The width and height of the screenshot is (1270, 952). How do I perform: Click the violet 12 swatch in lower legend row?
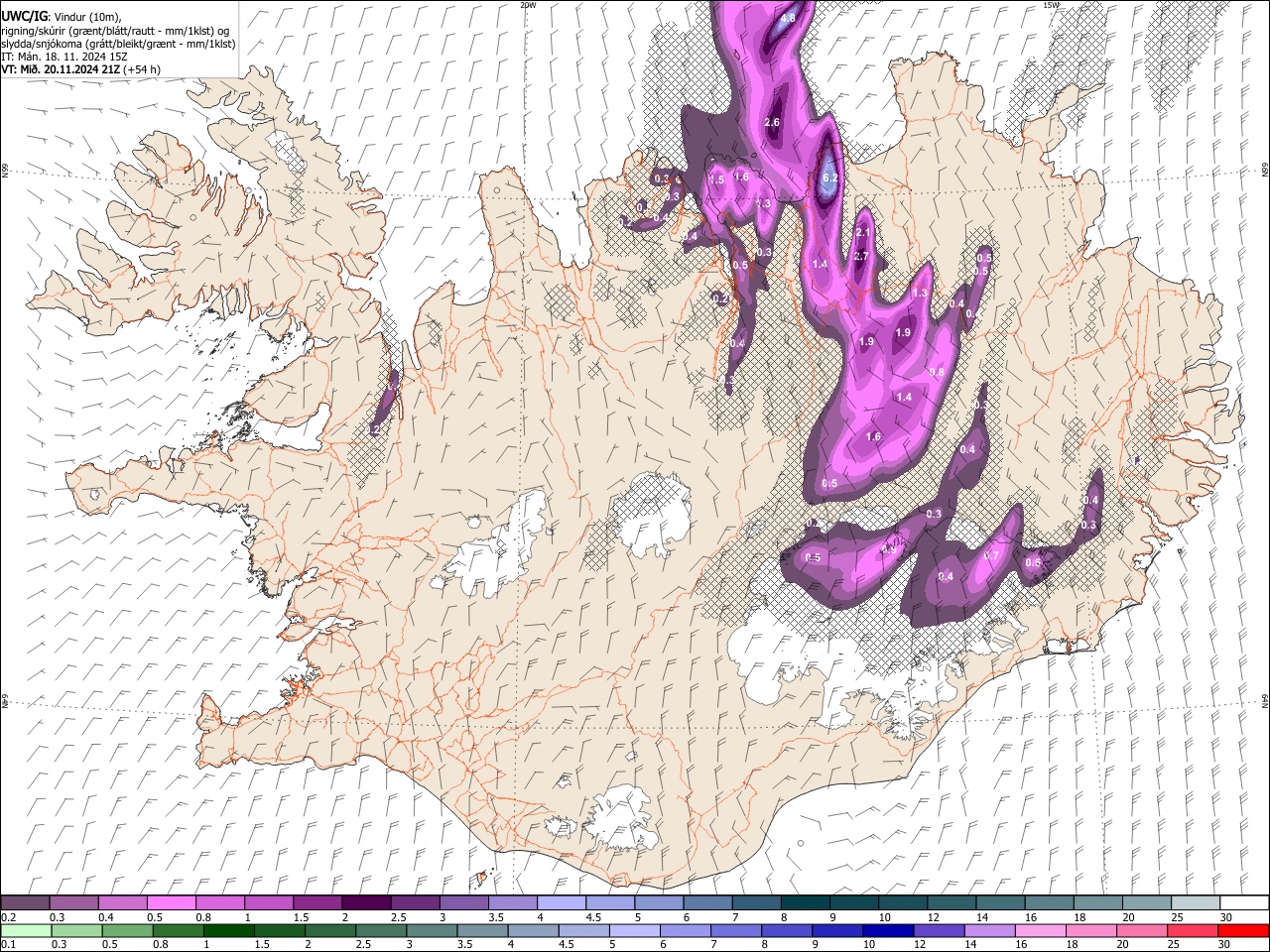coord(939,930)
